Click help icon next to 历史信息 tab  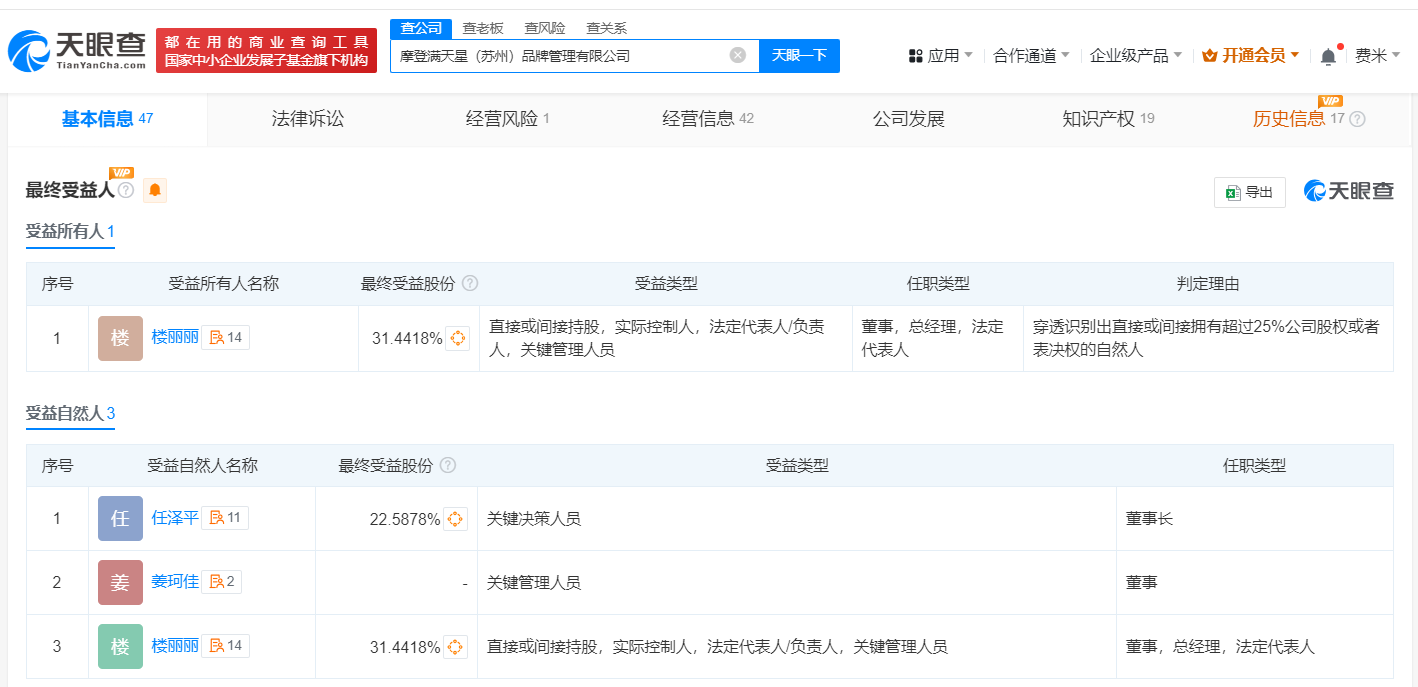[1357, 119]
